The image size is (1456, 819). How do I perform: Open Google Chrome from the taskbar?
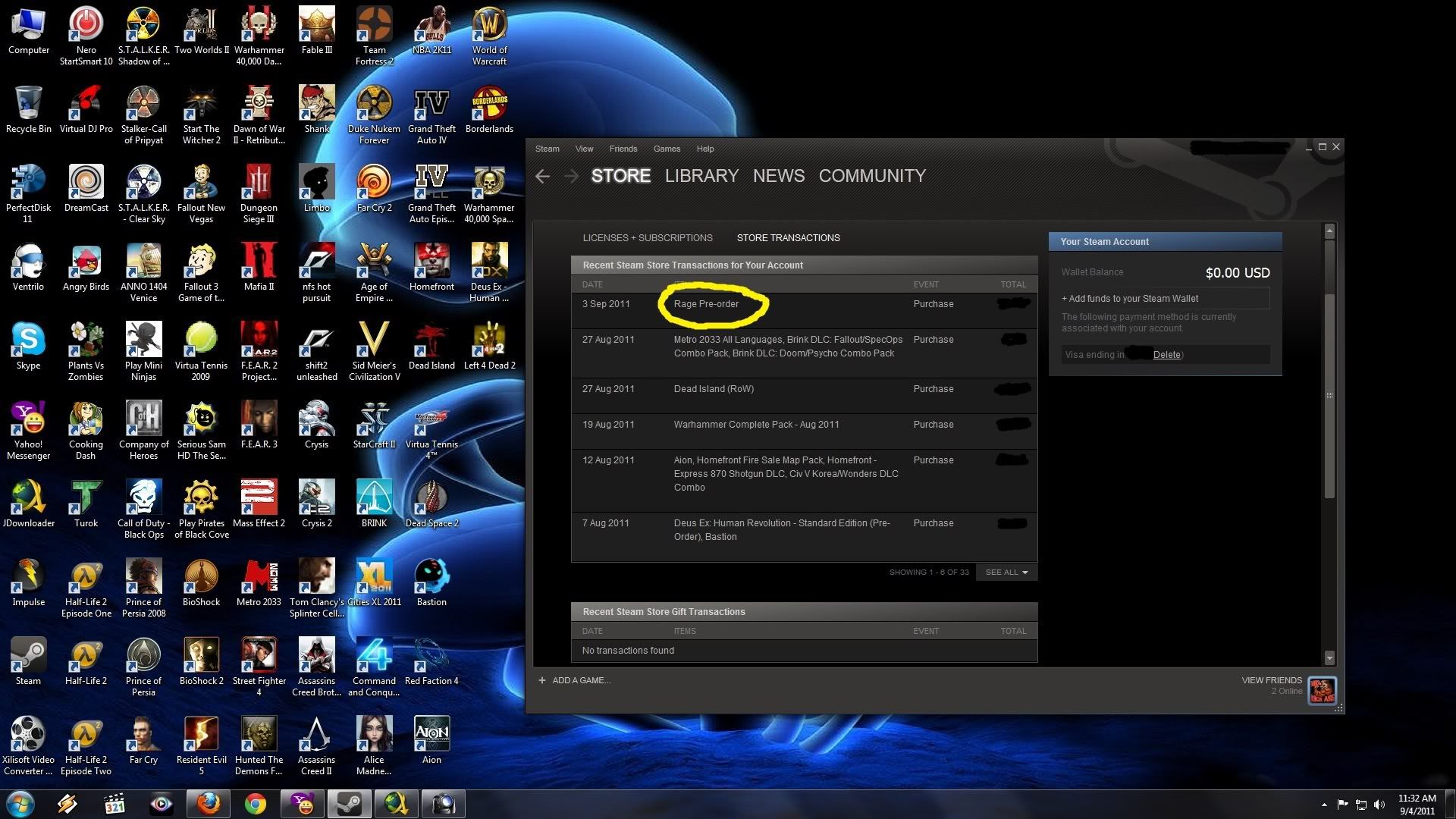coord(256,804)
